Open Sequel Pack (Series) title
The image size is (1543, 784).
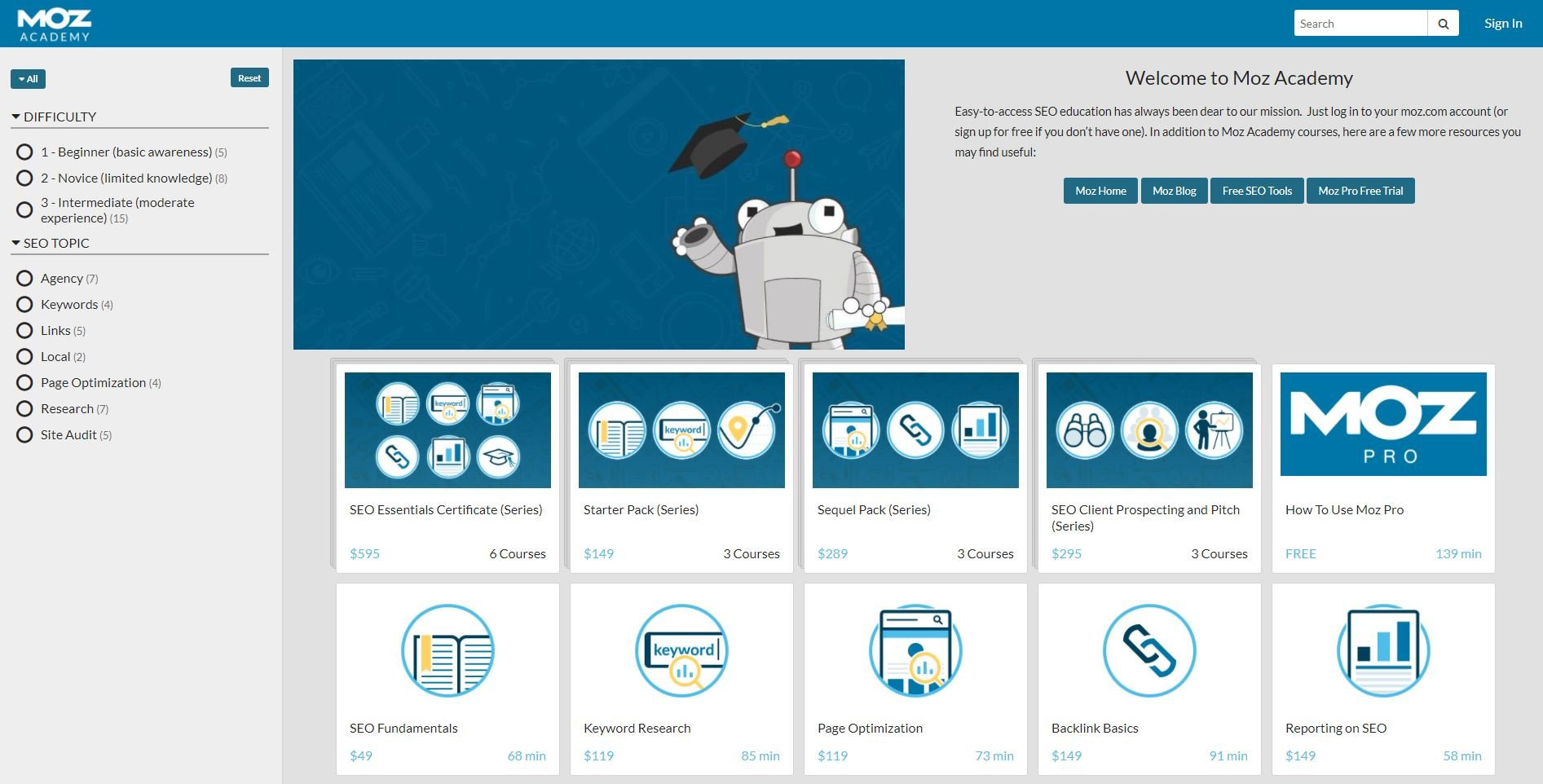pyautogui.click(x=874, y=510)
